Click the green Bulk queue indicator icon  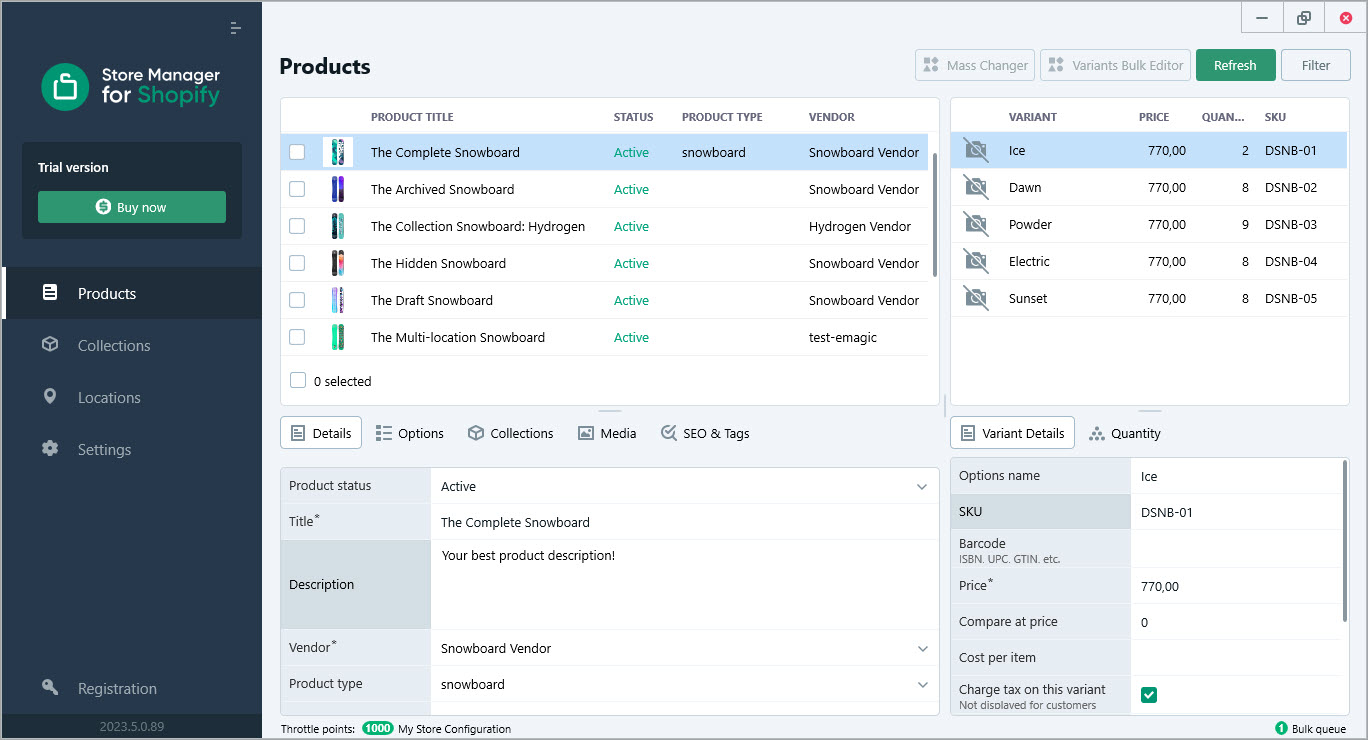pos(1281,728)
